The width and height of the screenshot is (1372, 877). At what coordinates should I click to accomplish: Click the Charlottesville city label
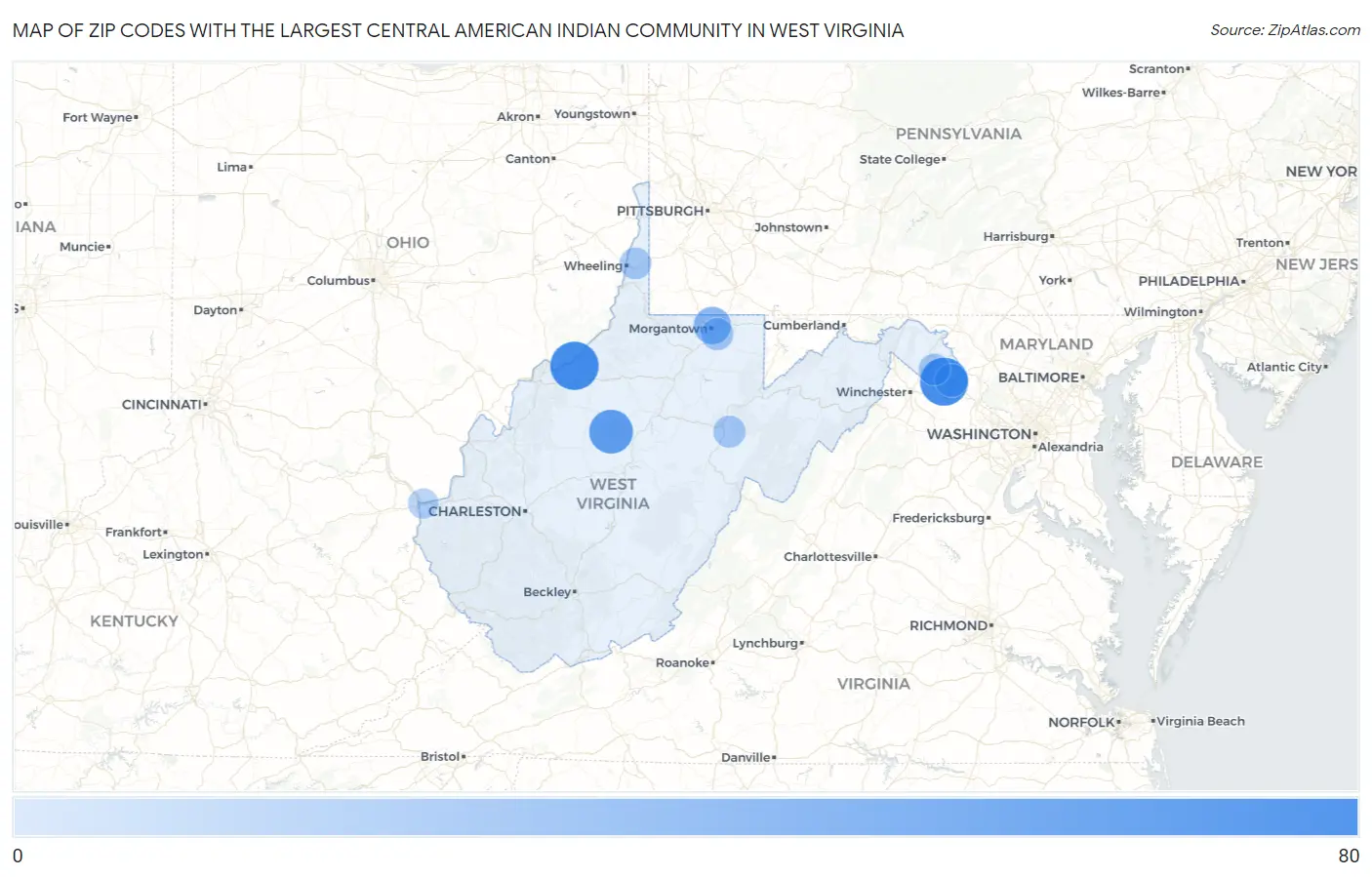tap(828, 557)
